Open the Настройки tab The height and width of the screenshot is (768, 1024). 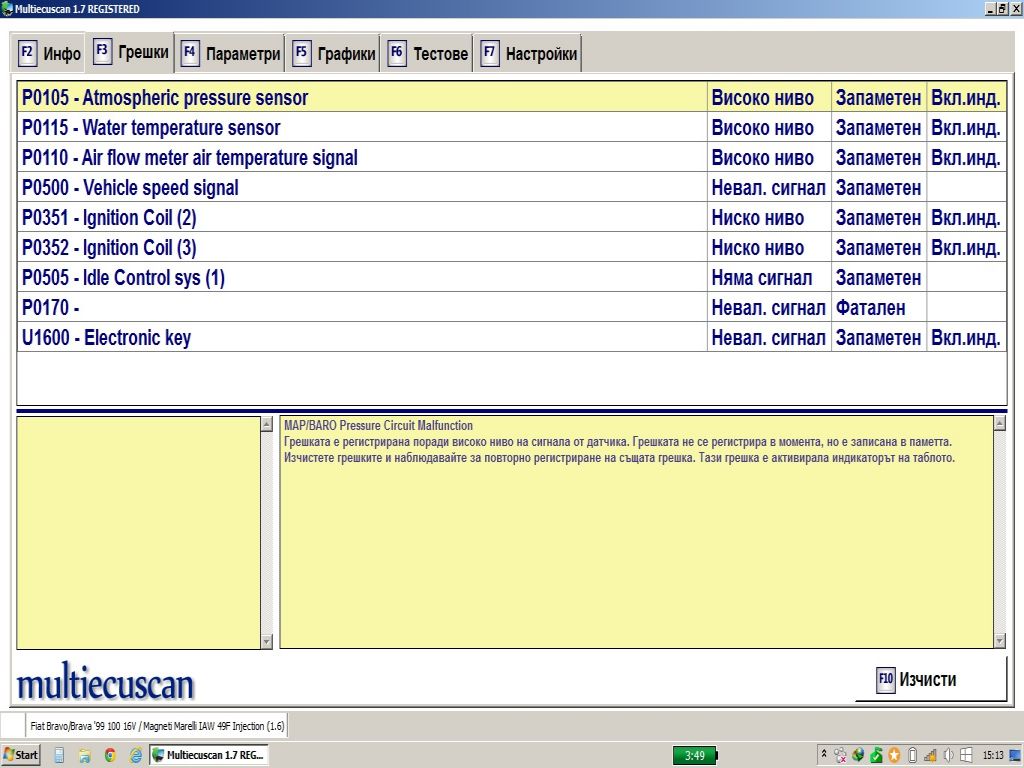point(529,54)
